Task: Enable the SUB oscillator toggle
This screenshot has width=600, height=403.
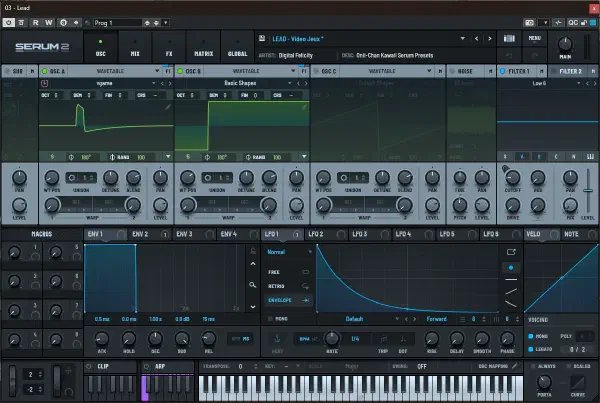Action: click(7, 71)
